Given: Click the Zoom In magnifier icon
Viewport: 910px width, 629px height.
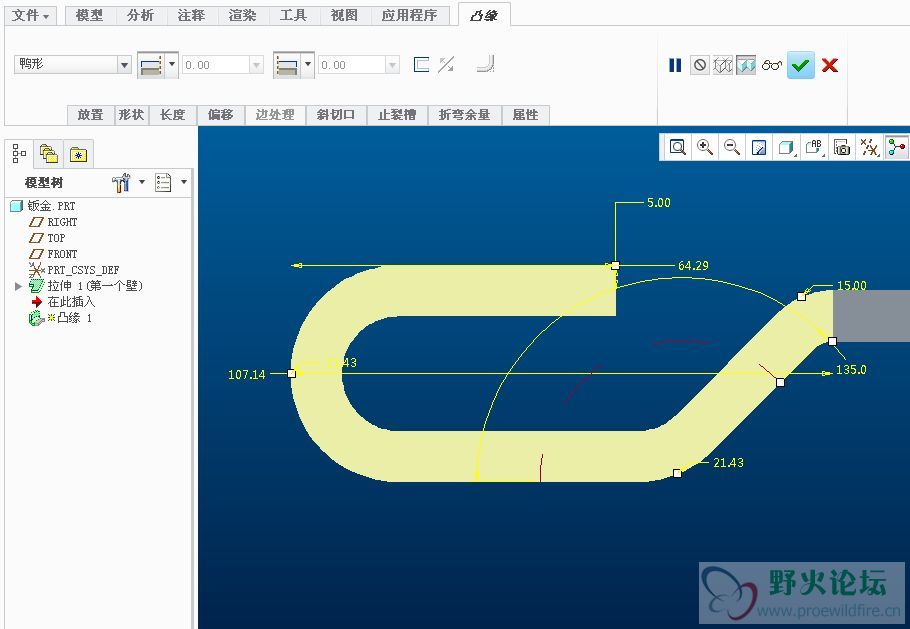Looking at the screenshot, I should tap(705, 147).
